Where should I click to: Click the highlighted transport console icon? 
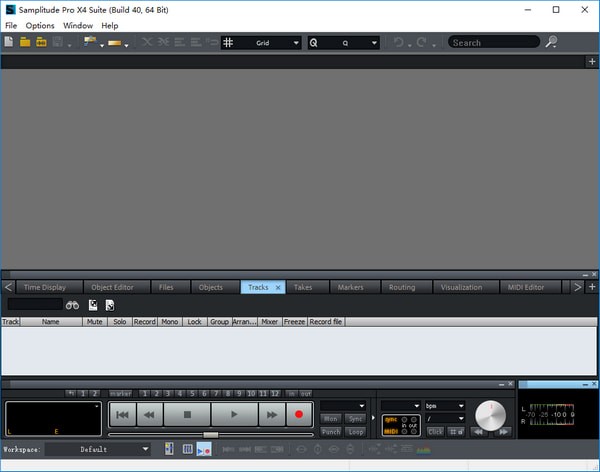pyautogui.click(x=204, y=449)
